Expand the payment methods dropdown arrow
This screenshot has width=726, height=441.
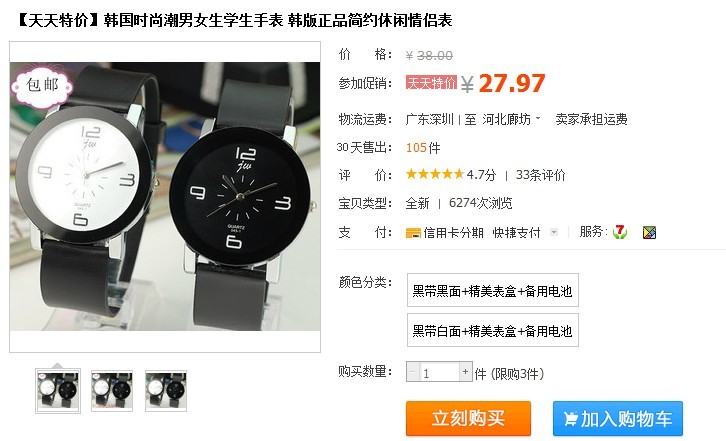click(x=554, y=232)
